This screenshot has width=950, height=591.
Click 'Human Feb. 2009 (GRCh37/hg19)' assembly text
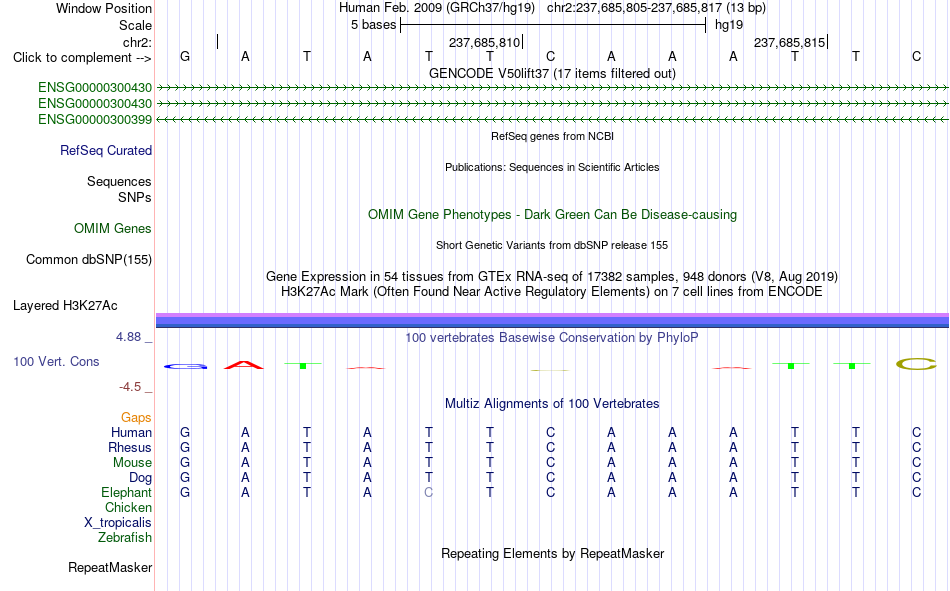(x=437, y=8)
